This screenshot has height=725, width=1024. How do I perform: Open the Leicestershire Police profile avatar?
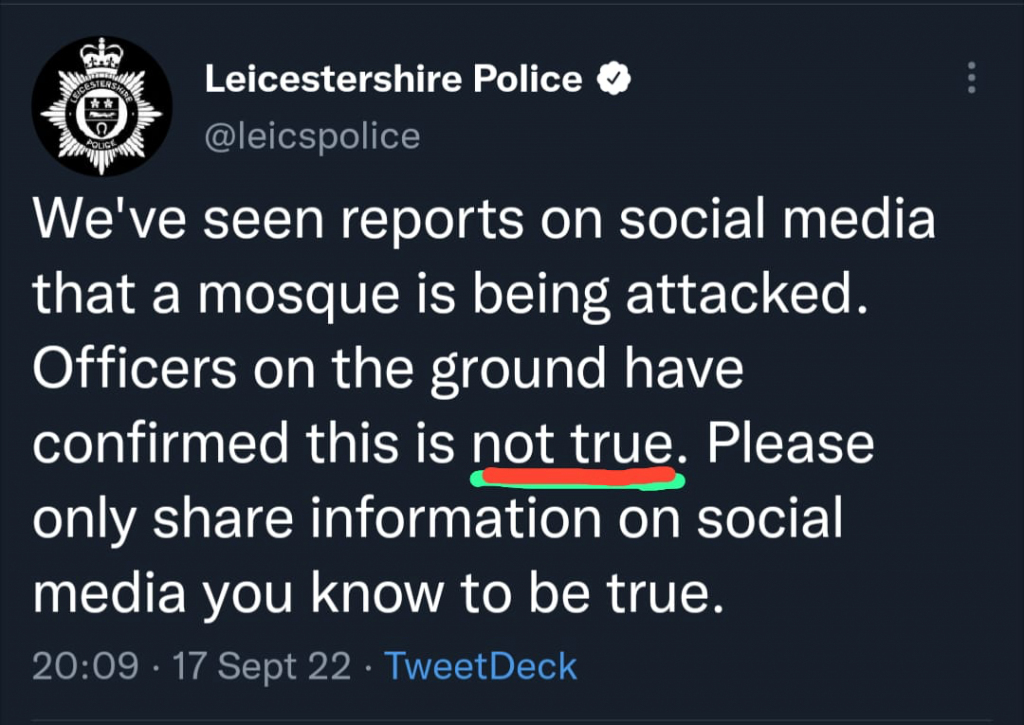102,107
